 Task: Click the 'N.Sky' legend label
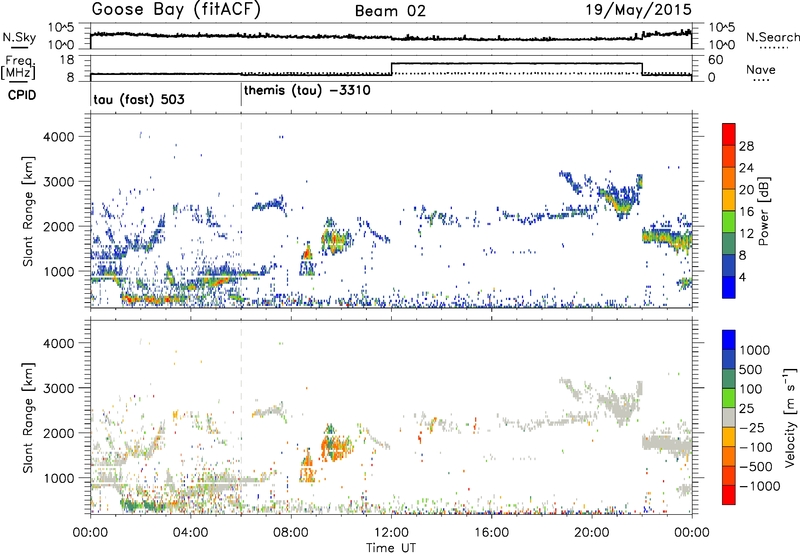(x=19, y=37)
